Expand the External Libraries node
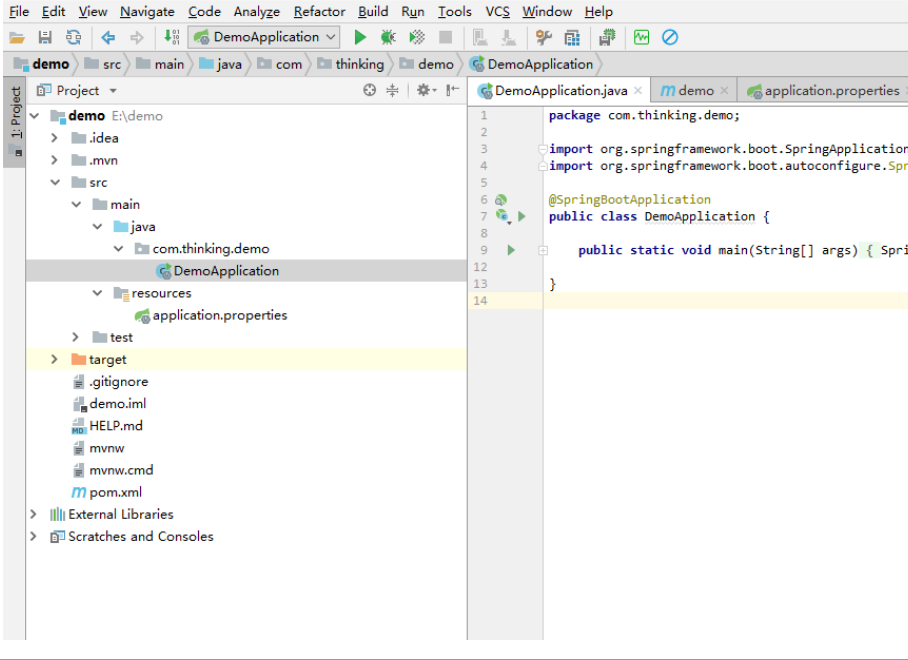Viewport: 908px width, 660px height. [x=34, y=514]
